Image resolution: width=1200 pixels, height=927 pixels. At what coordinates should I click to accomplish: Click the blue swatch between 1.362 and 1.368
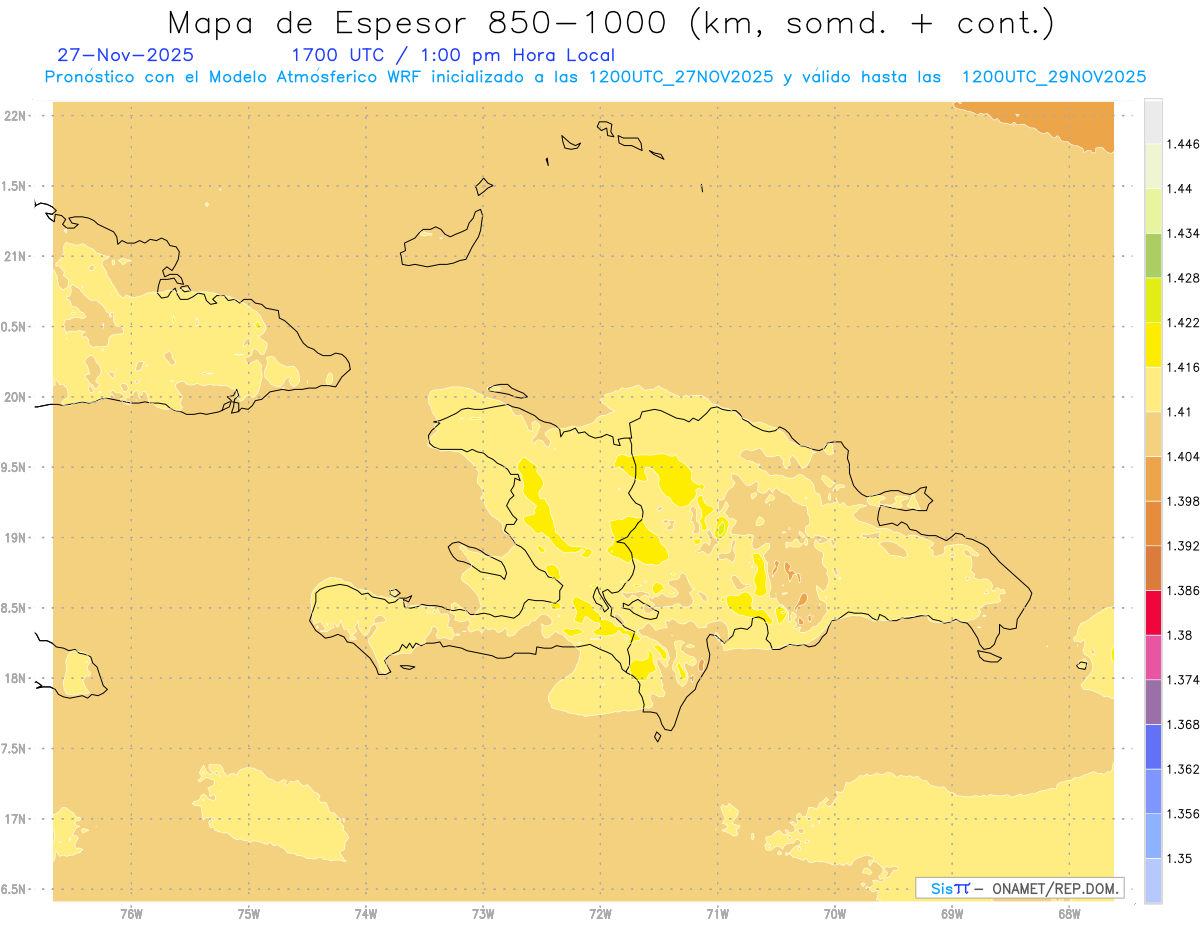click(1153, 746)
